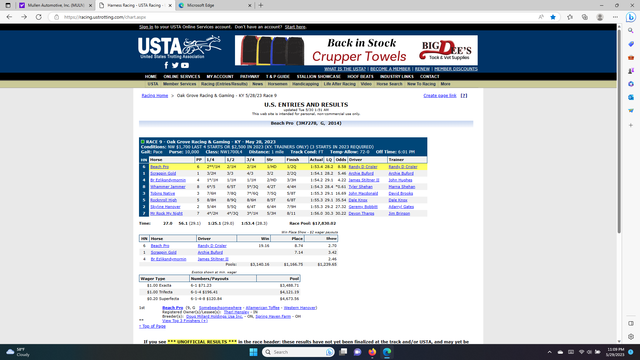Screen dimensions: 640x360
Task: Click the Sign in link
Action: click(x=146, y=27)
